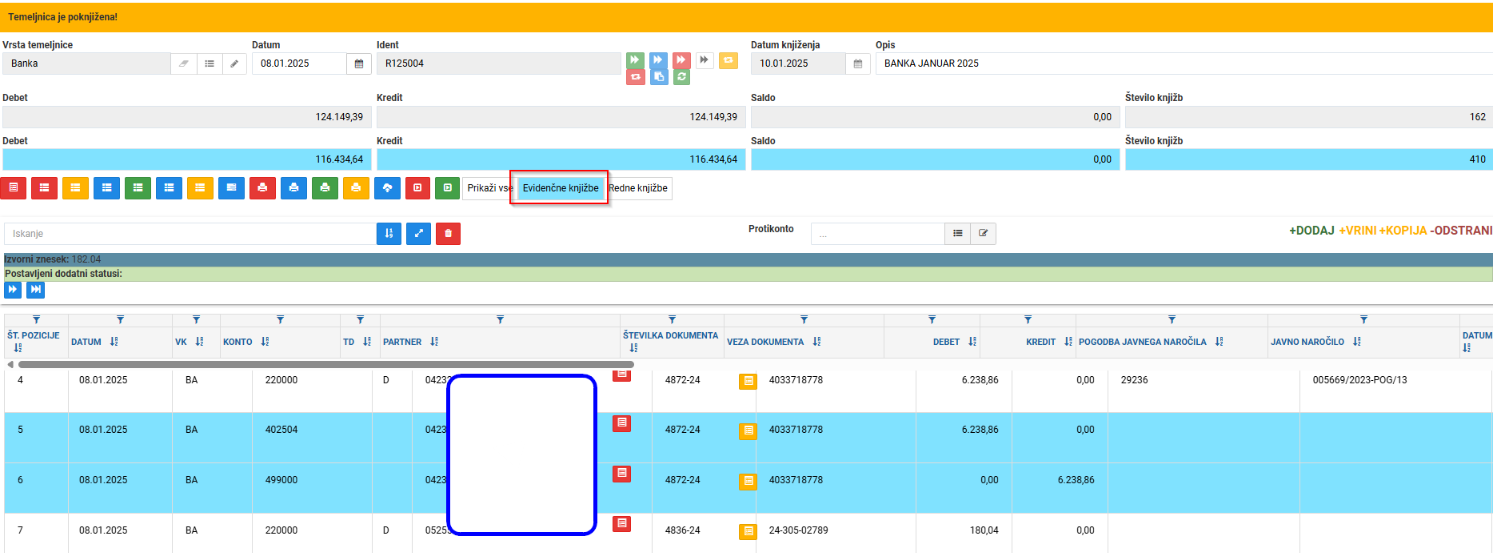This screenshot has height=553, width=1493.
Task: Click the blue copy documents icon near Ident
Action: [x=658, y=77]
